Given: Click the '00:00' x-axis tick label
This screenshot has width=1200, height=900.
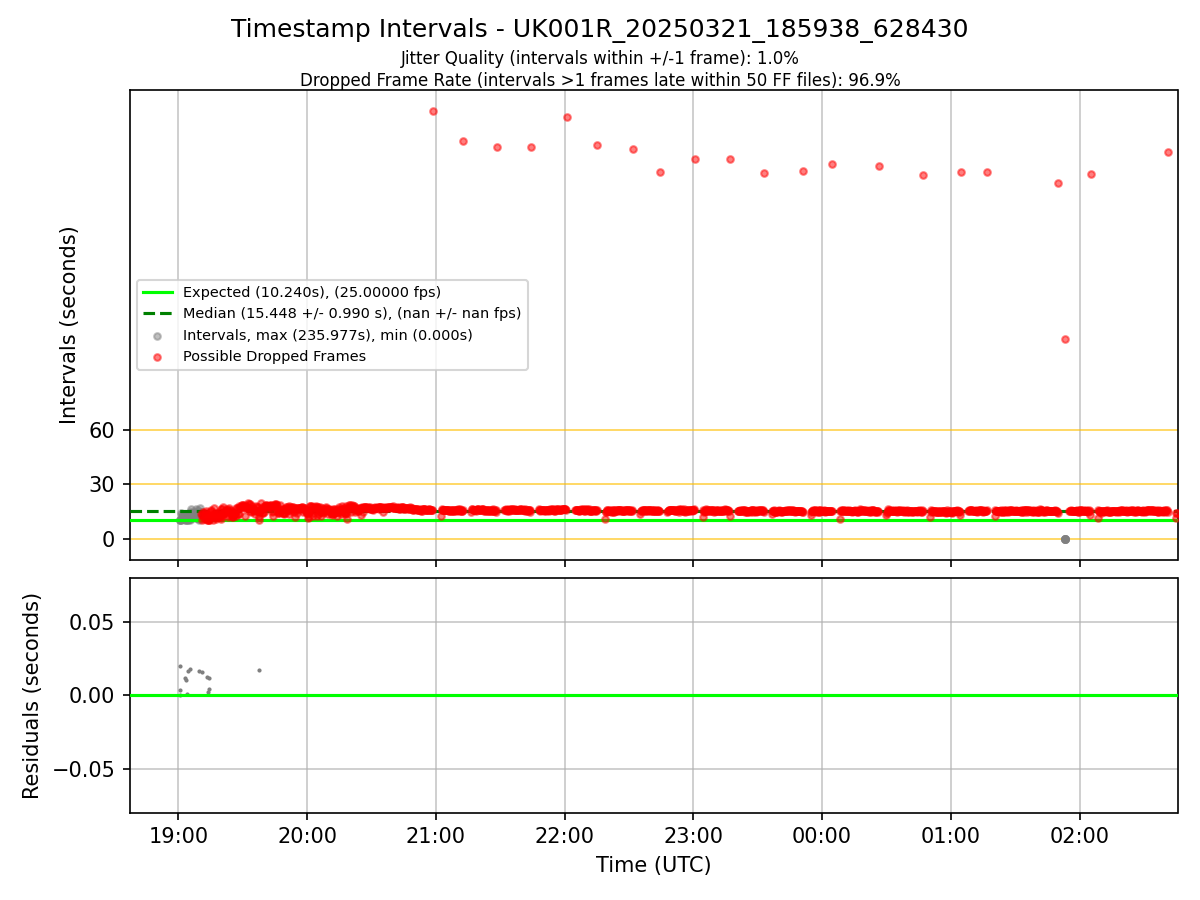Looking at the screenshot, I should [822, 836].
